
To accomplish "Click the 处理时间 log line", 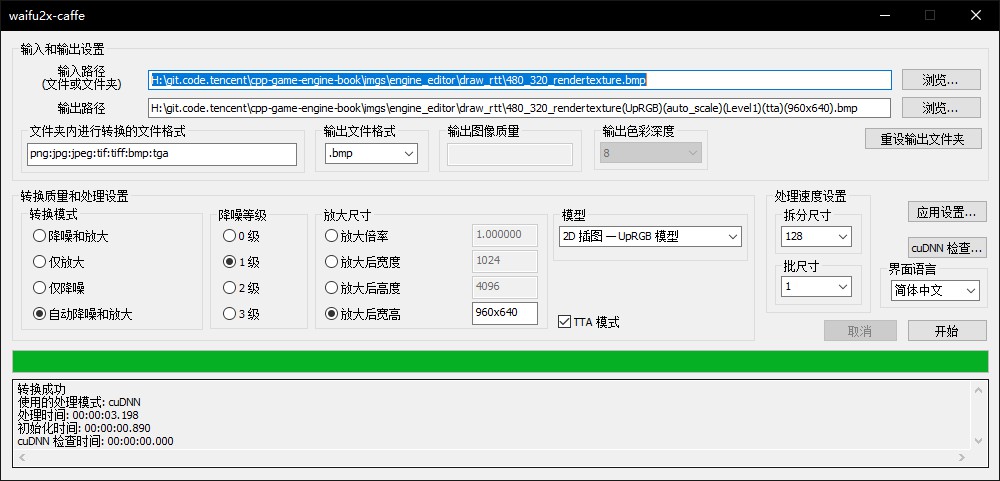I will tap(78, 415).
